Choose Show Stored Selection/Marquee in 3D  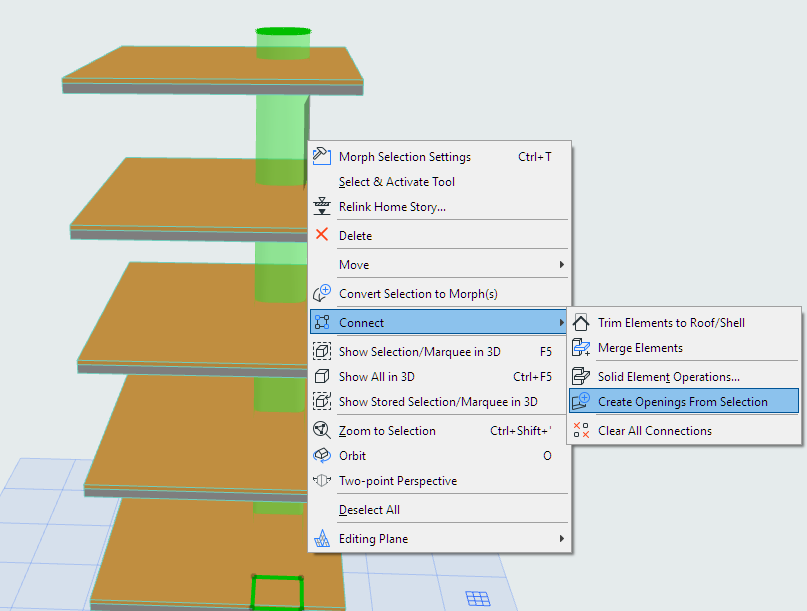pos(440,401)
